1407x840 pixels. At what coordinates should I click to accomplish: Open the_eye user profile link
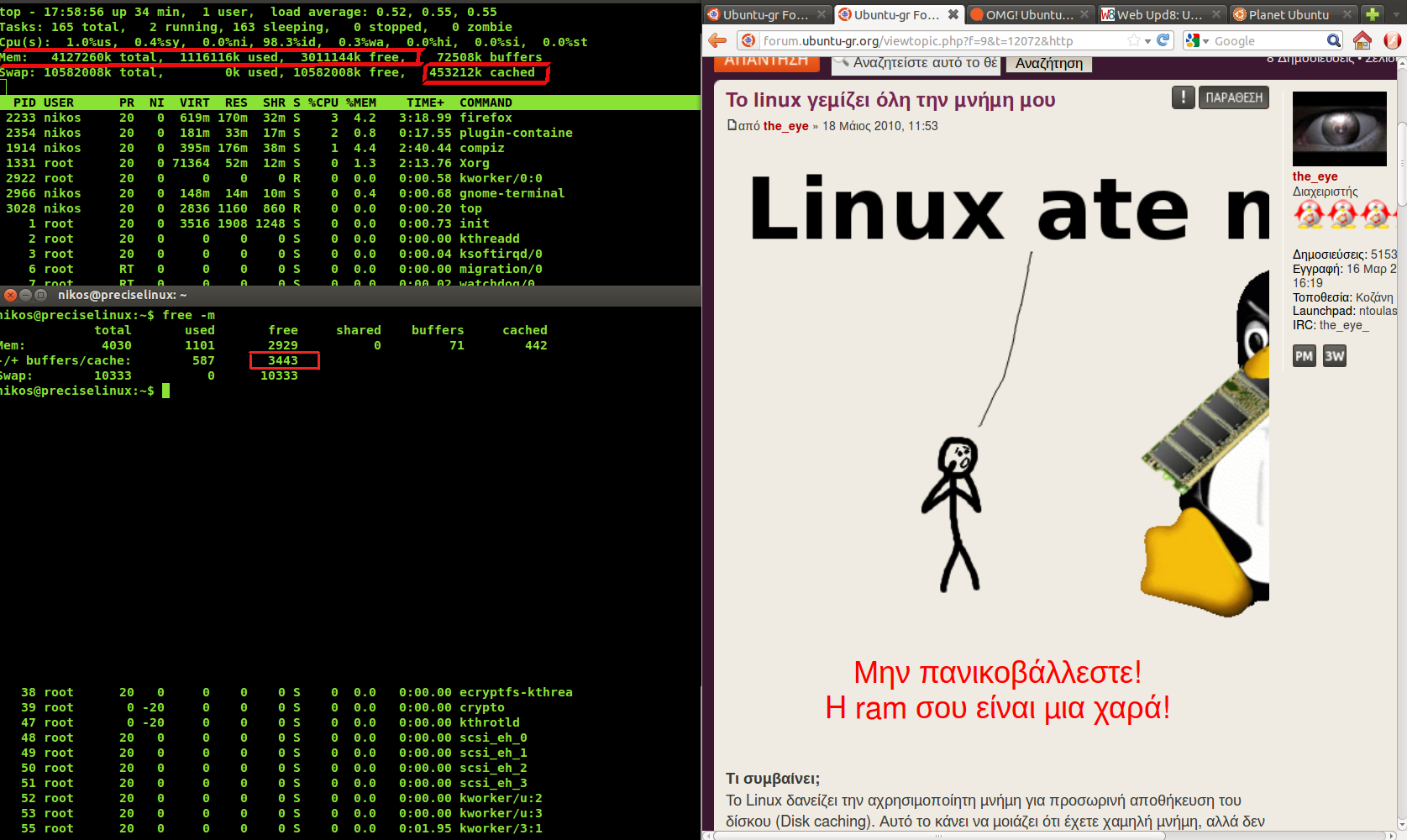1315,176
